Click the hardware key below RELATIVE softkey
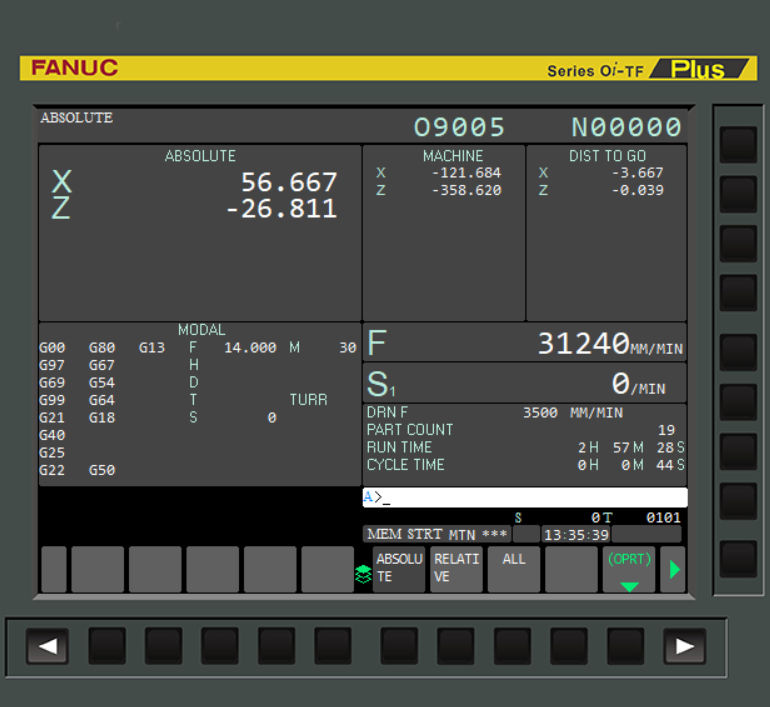The height and width of the screenshot is (707, 770). click(x=456, y=646)
